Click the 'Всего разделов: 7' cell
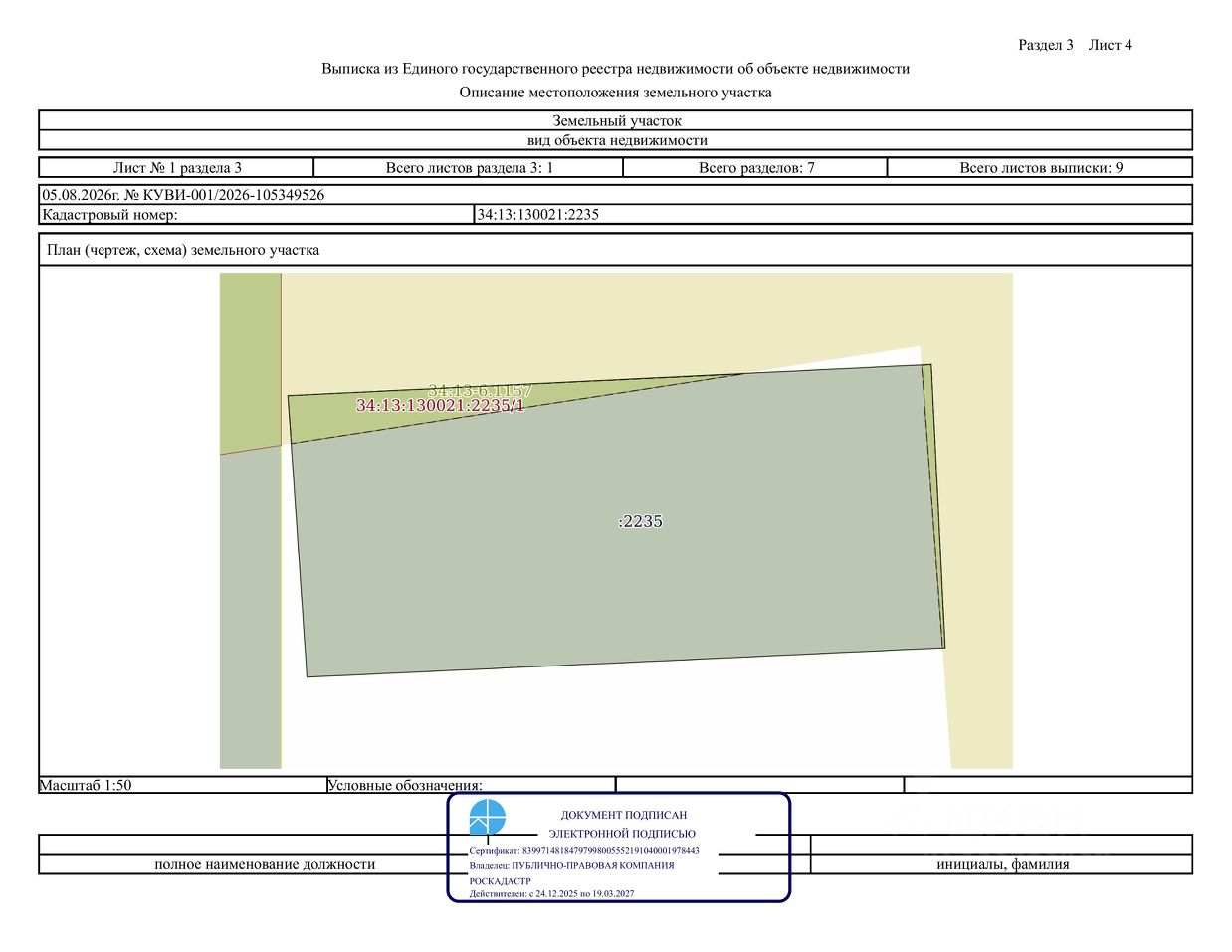The image size is (1232, 952). click(x=755, y=167)
